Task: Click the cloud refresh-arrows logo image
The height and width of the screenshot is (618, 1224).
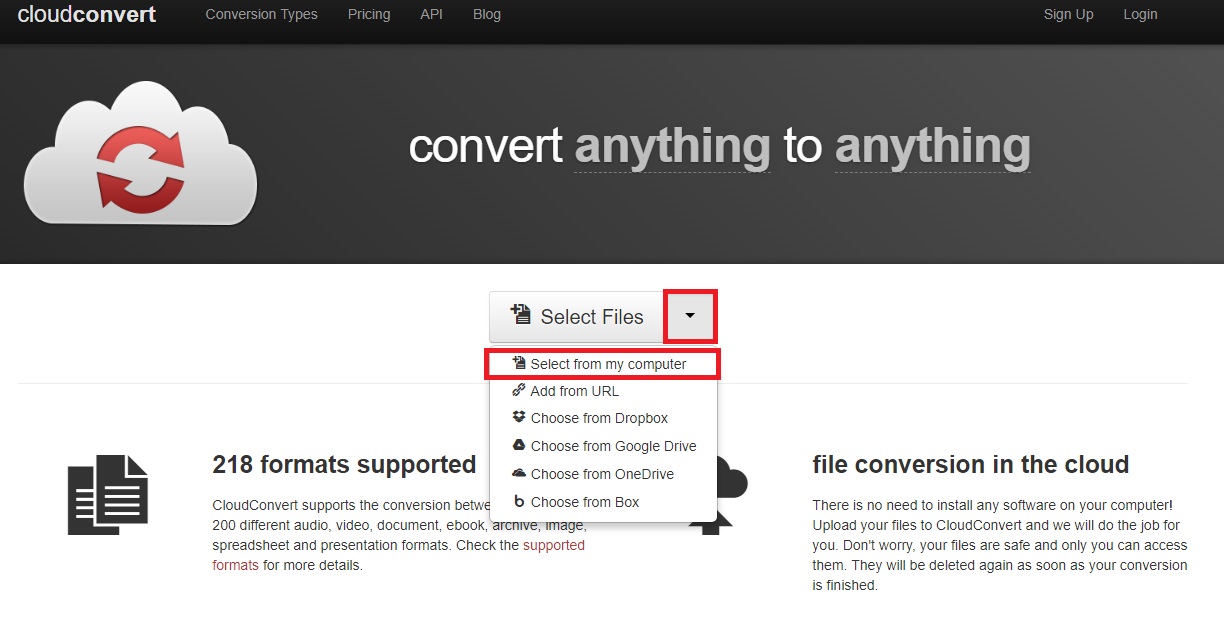Action: click(x=140, y=155)
